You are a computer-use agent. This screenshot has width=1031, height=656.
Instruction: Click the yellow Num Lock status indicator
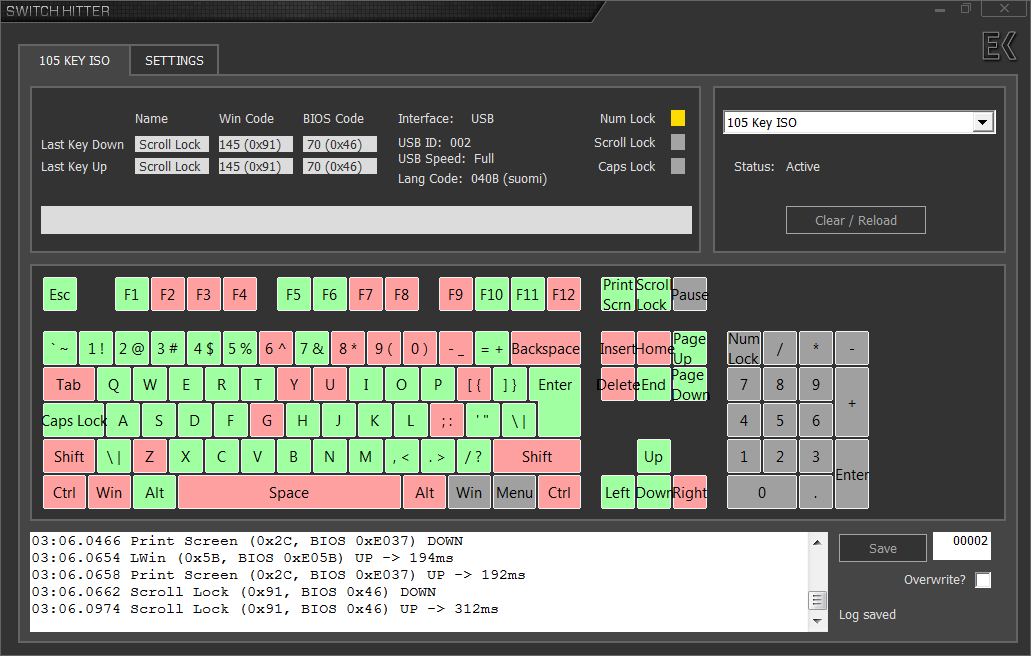[x=678, y=118]
